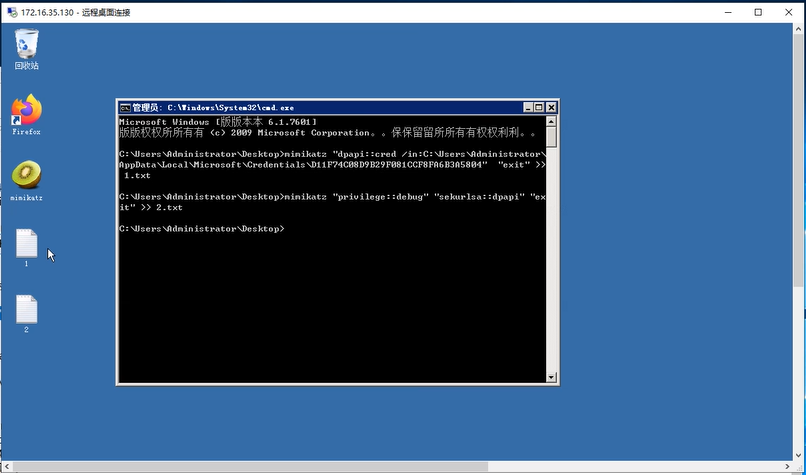
Task: Click the remote session vertical scrollbar thumb
Action: (798, 159)
